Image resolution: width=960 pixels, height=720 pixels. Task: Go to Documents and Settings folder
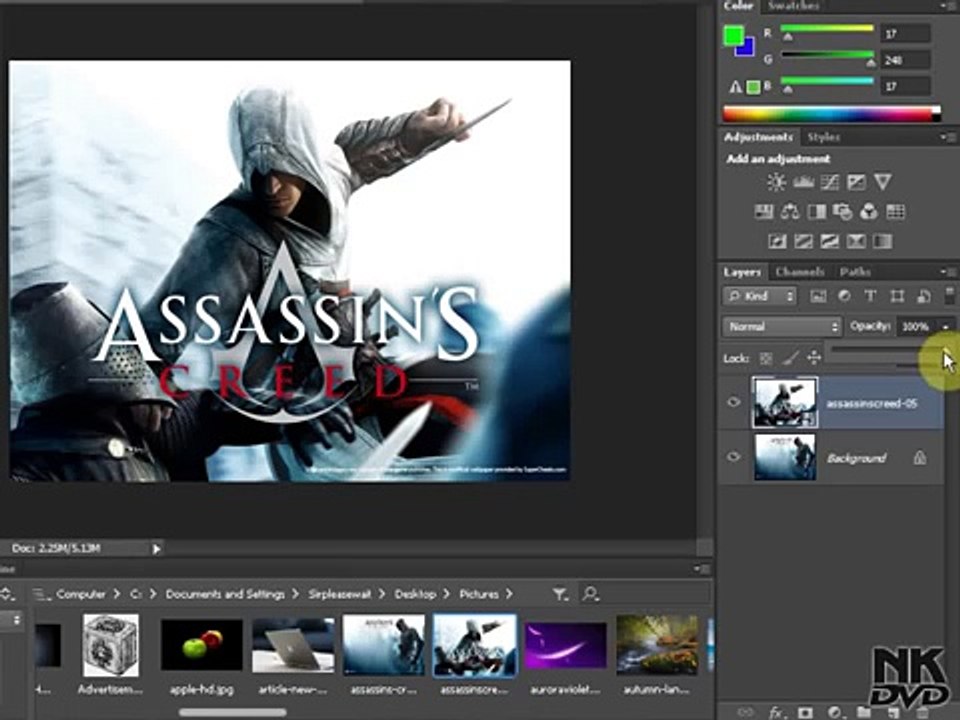tap(225, 594)
